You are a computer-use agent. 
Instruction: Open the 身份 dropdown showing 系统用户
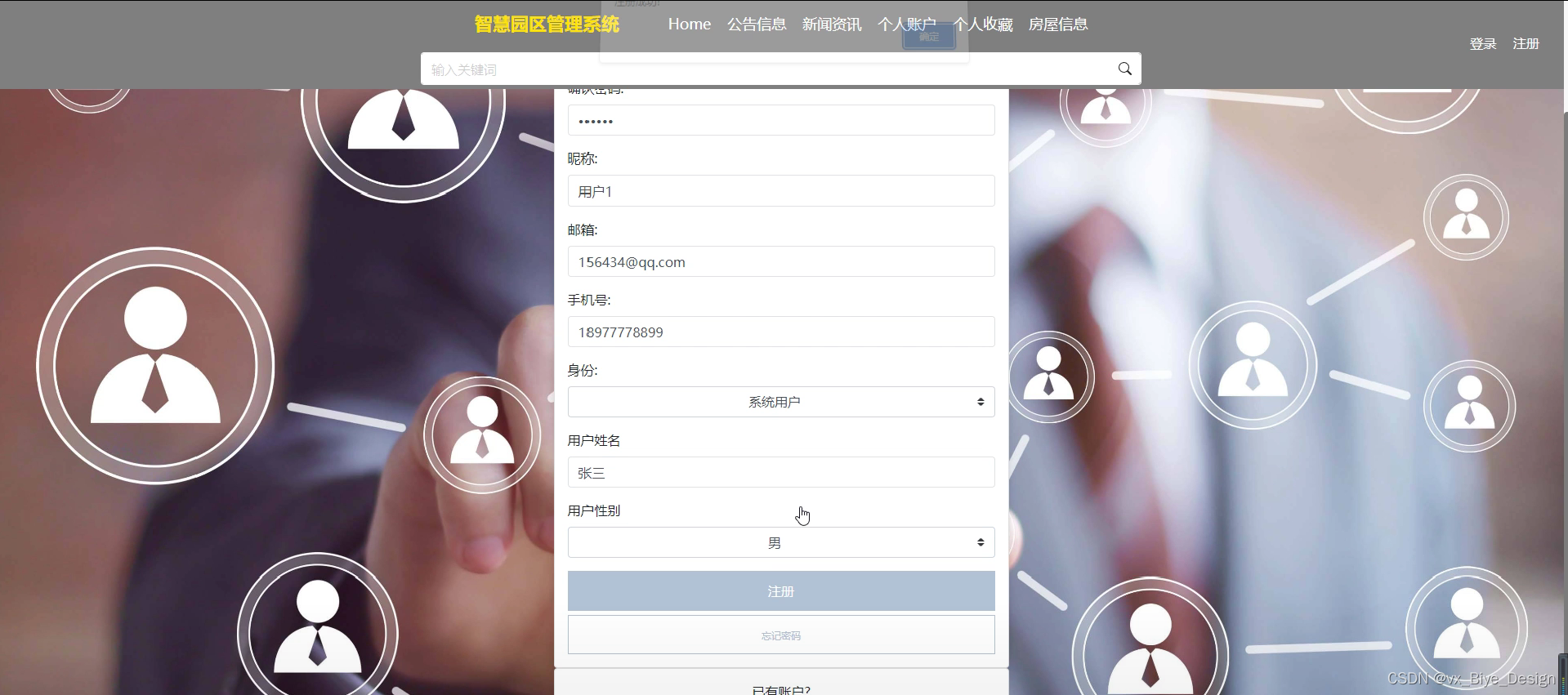click(781, 402)
